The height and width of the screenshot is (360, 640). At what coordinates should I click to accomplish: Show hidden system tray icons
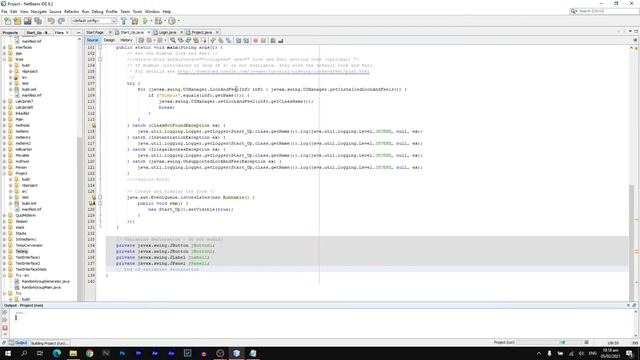539,353
